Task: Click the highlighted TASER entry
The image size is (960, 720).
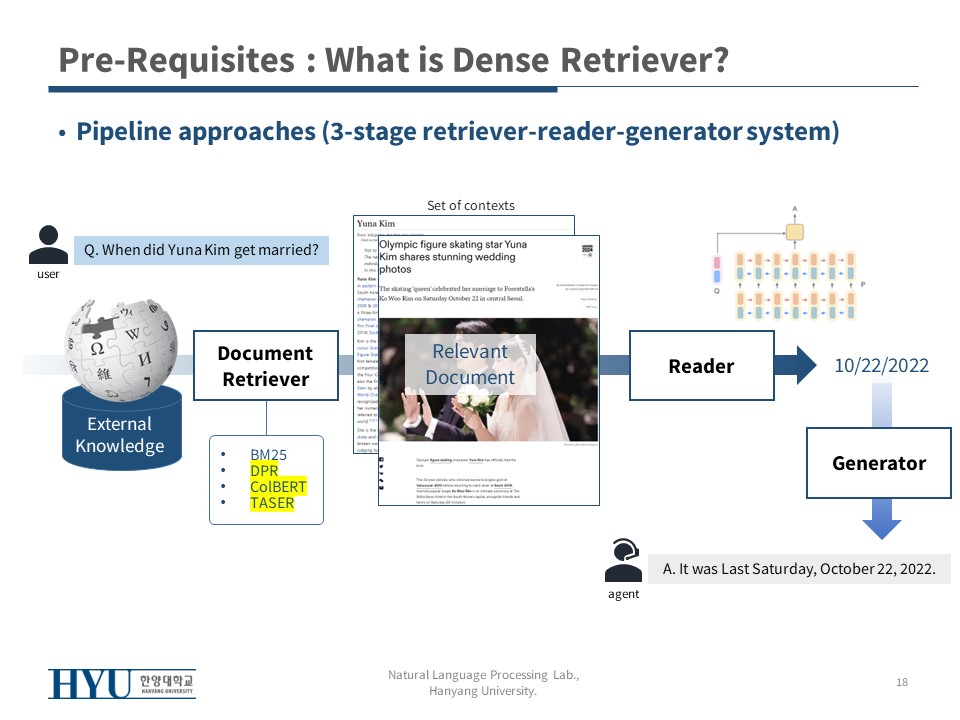Action: click(272, 503)
